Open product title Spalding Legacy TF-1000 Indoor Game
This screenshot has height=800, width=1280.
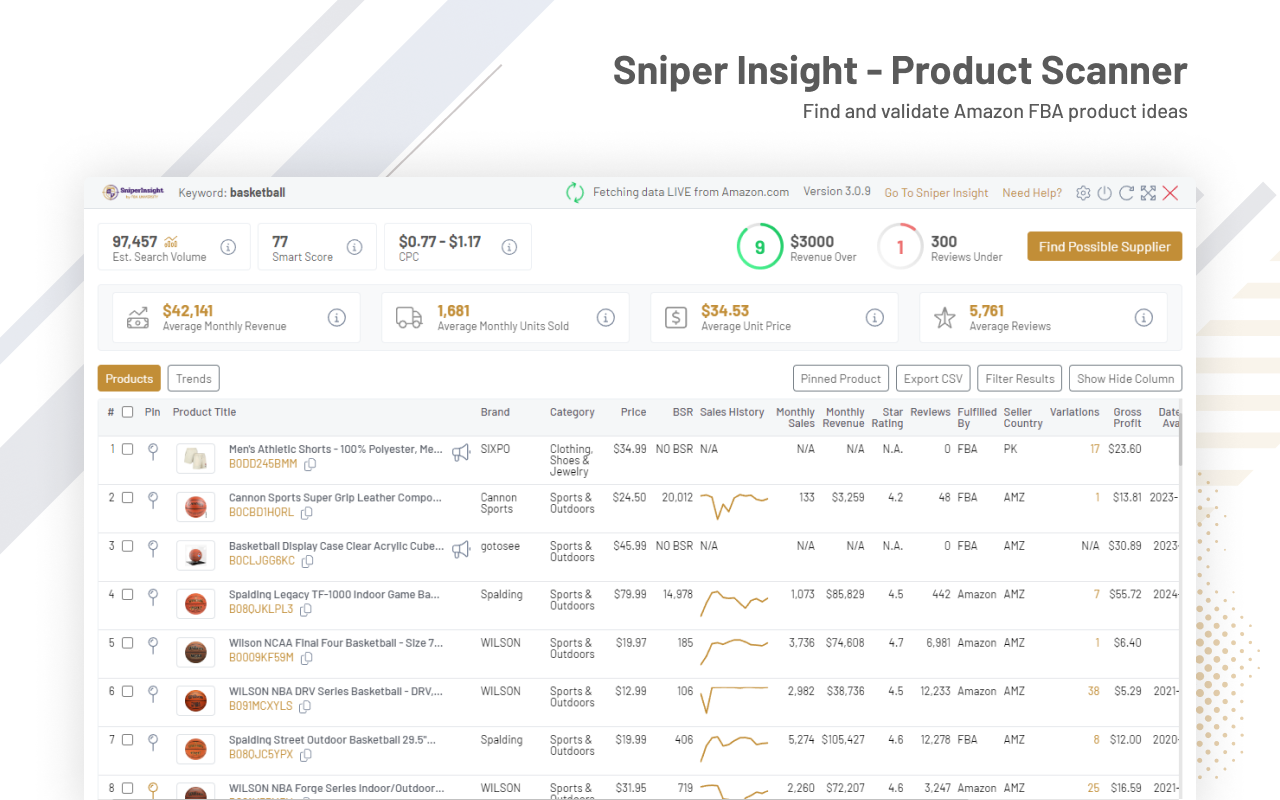coord(334,594)
